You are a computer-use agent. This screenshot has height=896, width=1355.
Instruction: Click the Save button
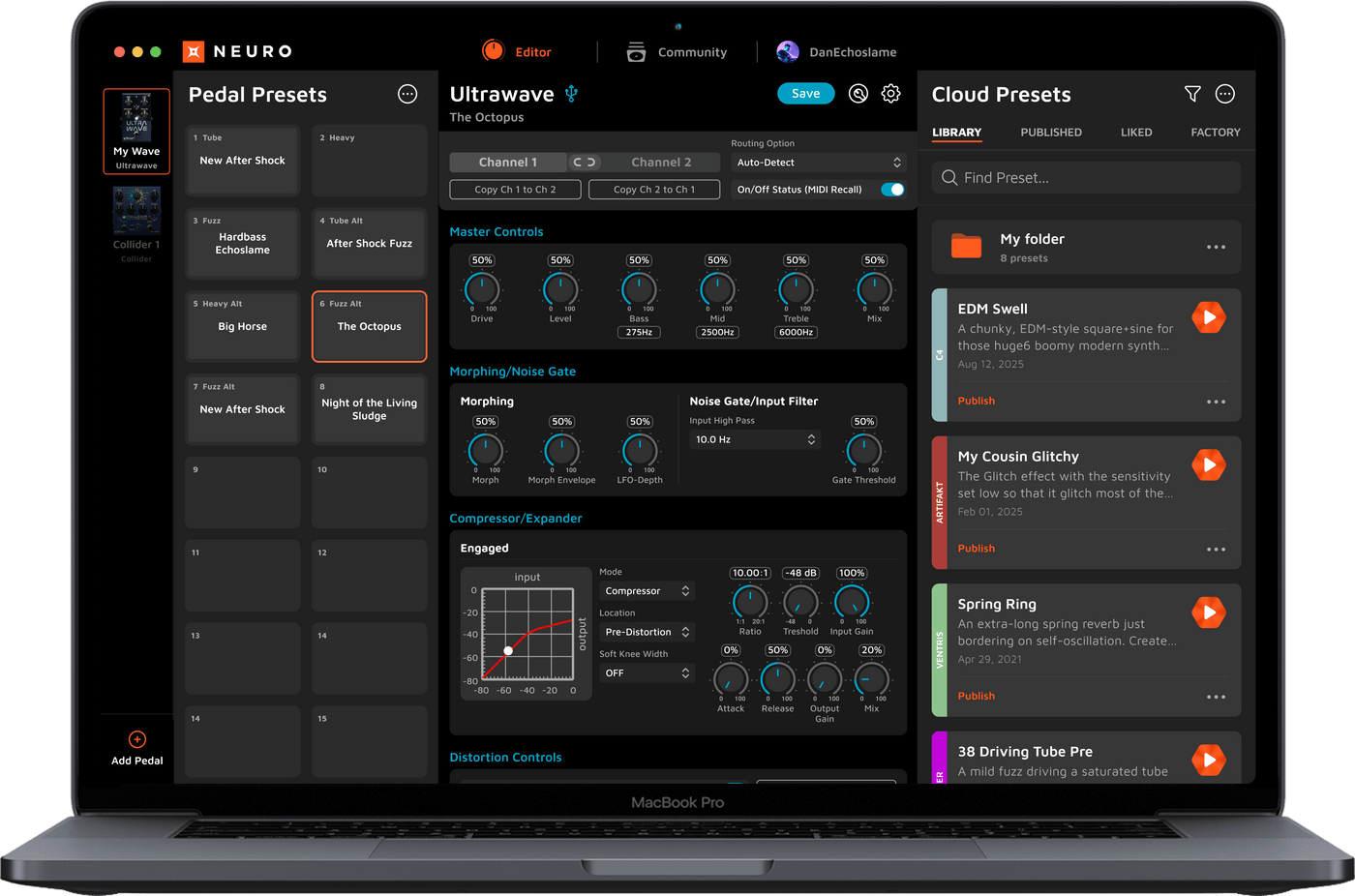[806, 93]
